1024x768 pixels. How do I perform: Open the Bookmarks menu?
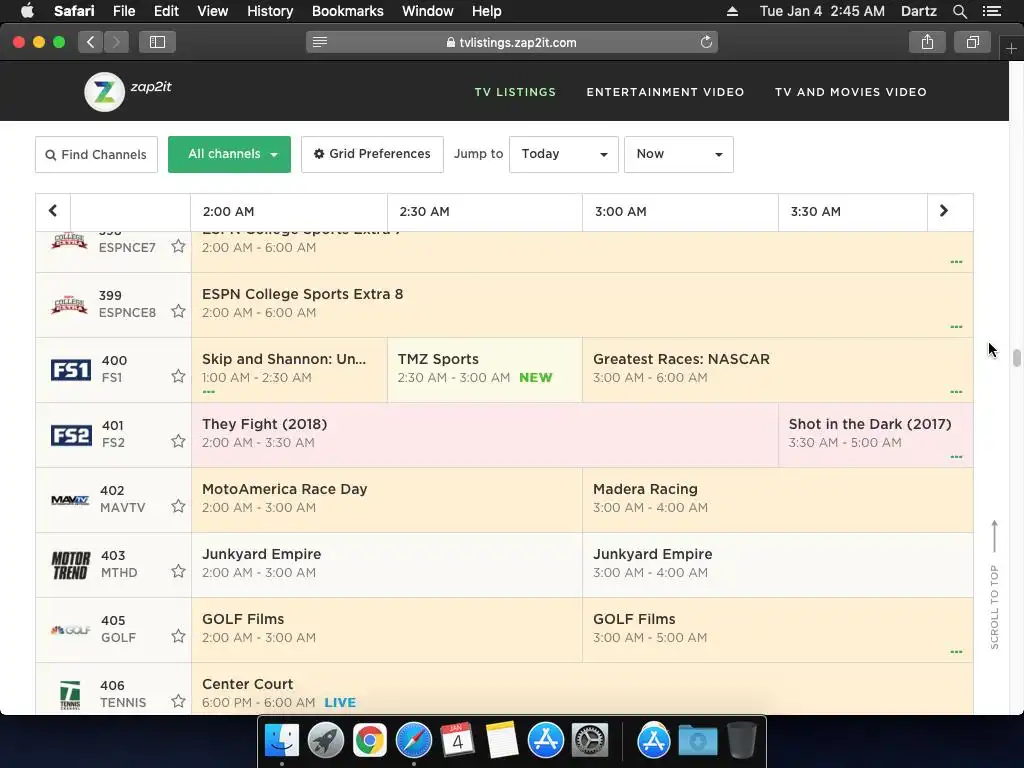[x=347, y=11]
